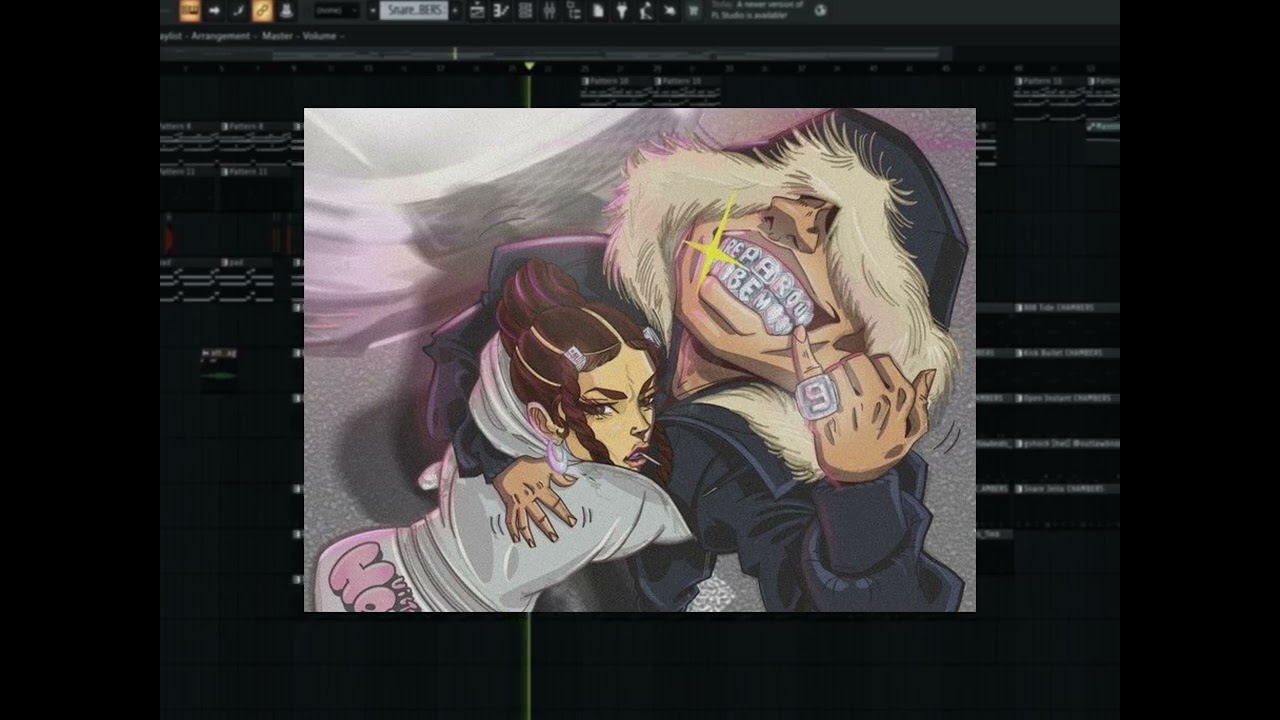The height and width of the screenshot is (720, 1280).
Task: Open the Piano roll view icon
Action: click(x=501, y=10)
